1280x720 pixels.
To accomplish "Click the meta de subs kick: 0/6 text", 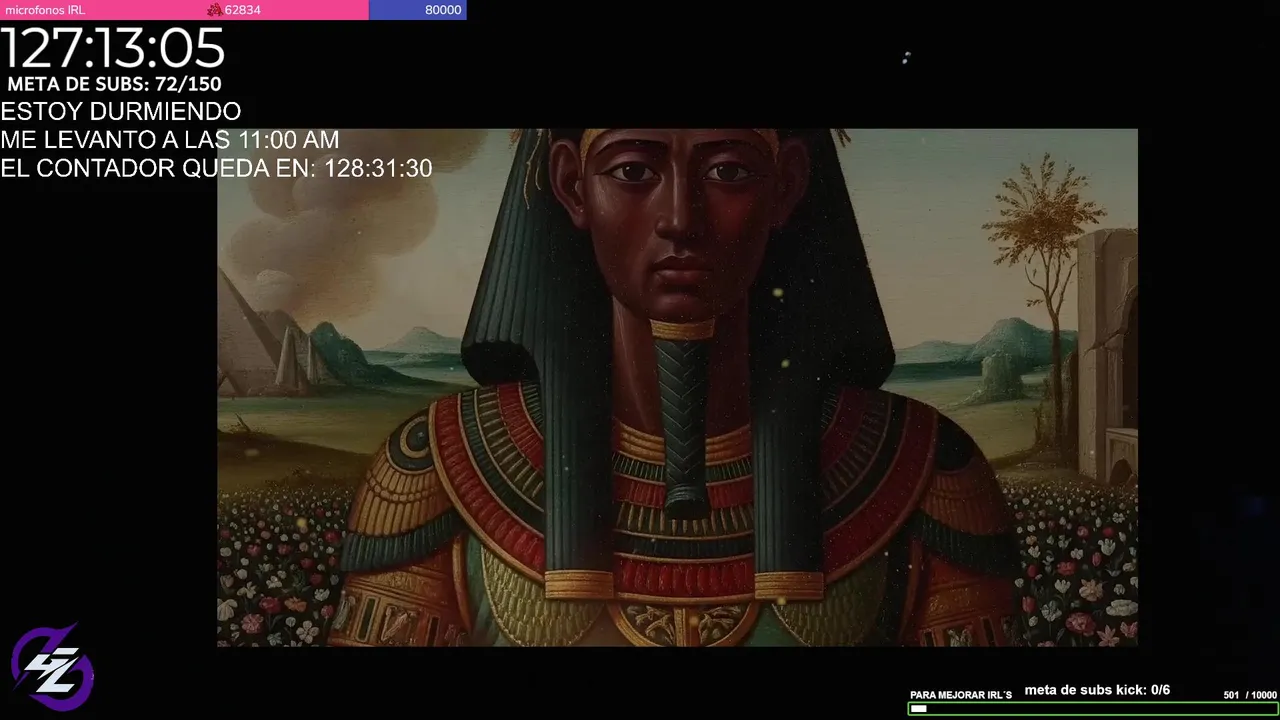I will point(1097,690).
